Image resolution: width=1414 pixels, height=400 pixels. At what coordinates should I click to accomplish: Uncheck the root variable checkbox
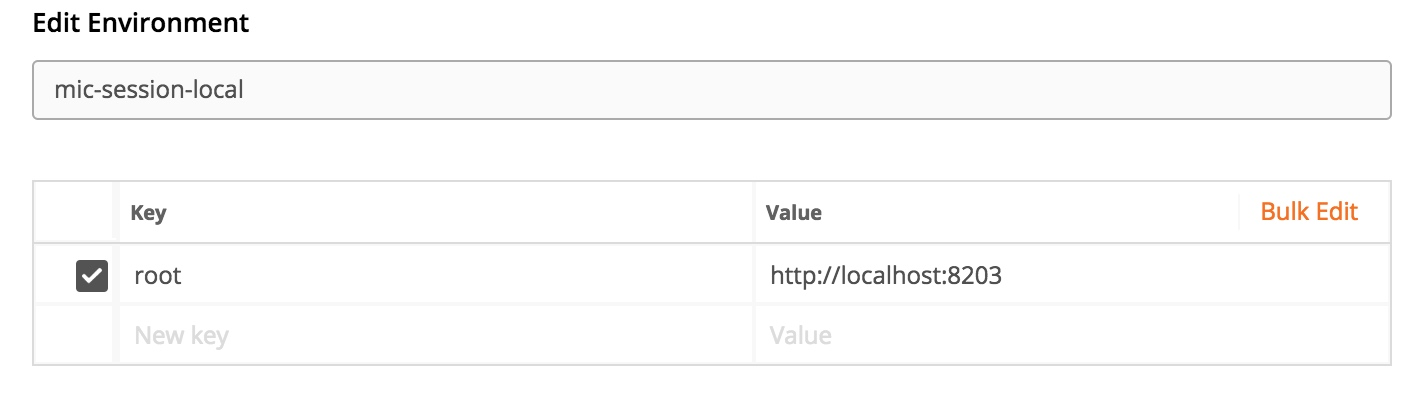pyautogui.click(x=92, y=275)
